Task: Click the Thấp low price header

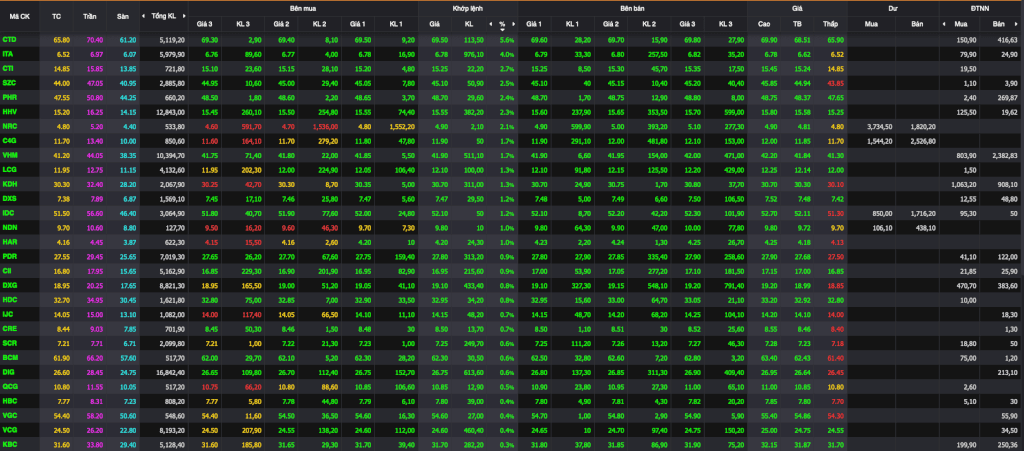Action: point(830,24)
